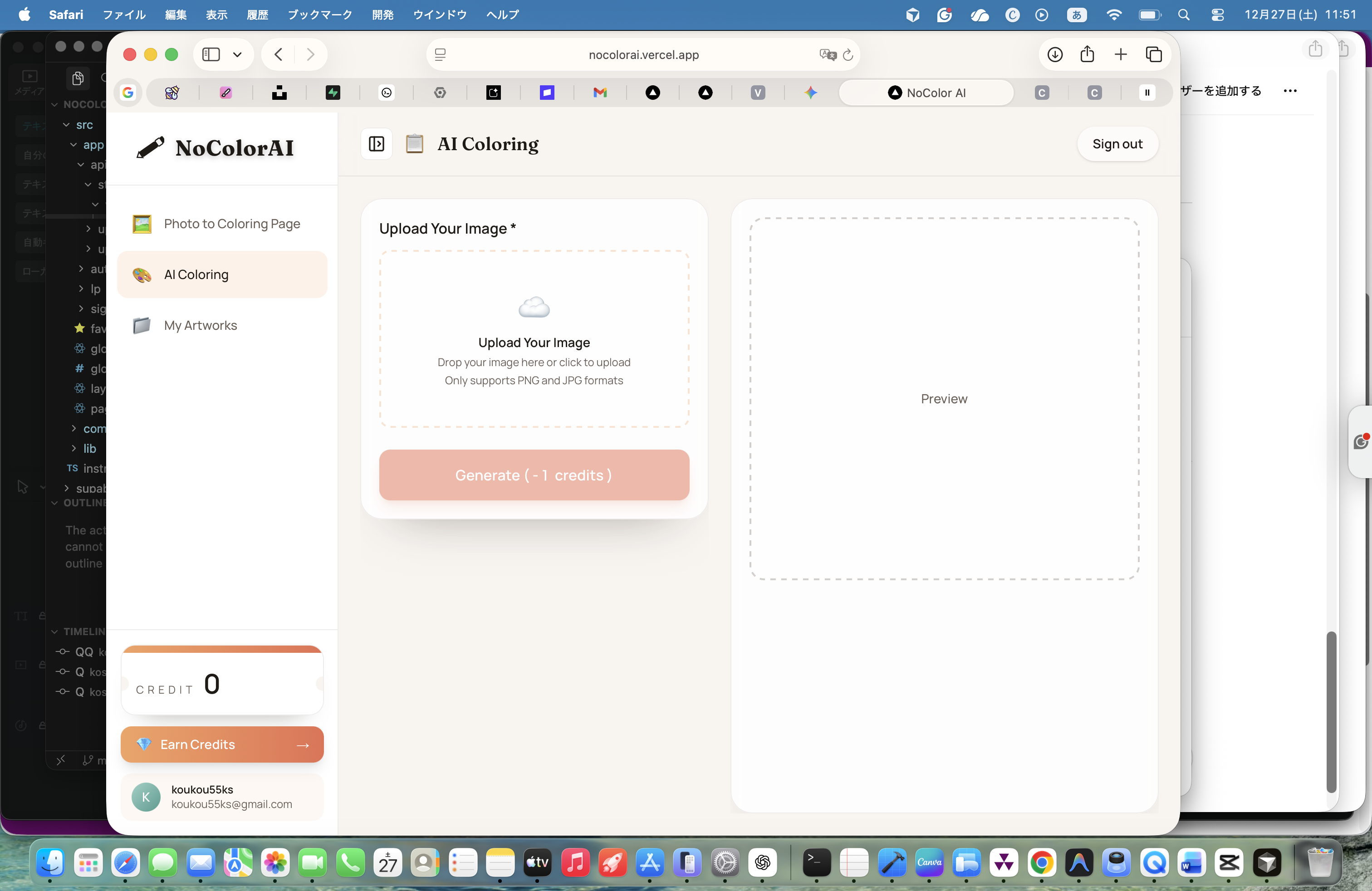This screenshot has height=891, width=1372.
Task: Reload the page with the refresh icon
Action: tap(848, 55)
